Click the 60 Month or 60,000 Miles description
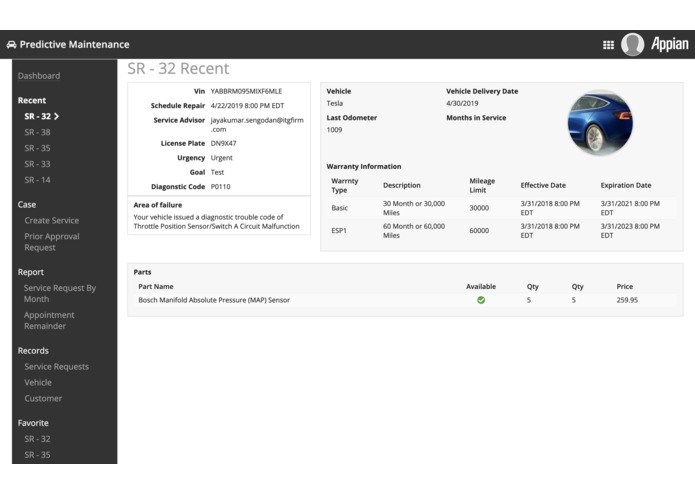Image resolution: width=695 pixels, height=494 pixels. pyautogui.click(x=414, y=231)
